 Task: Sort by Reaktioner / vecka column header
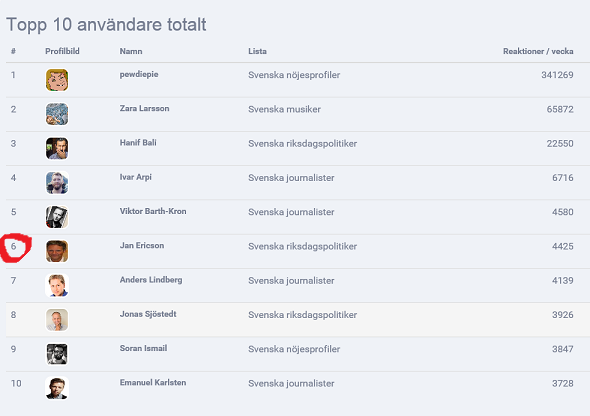(538, 51)
